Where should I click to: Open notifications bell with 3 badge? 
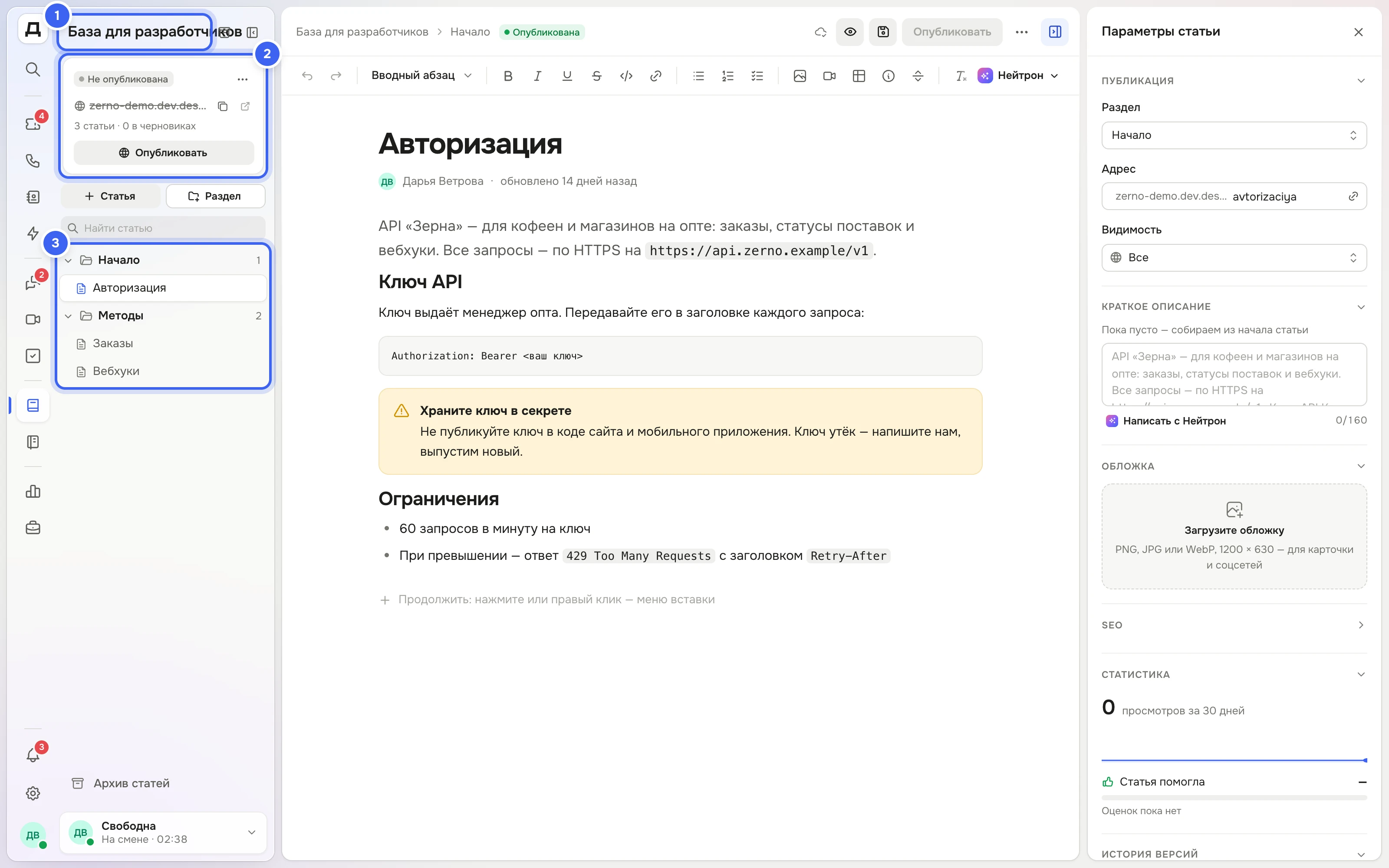tap(33, 754)
